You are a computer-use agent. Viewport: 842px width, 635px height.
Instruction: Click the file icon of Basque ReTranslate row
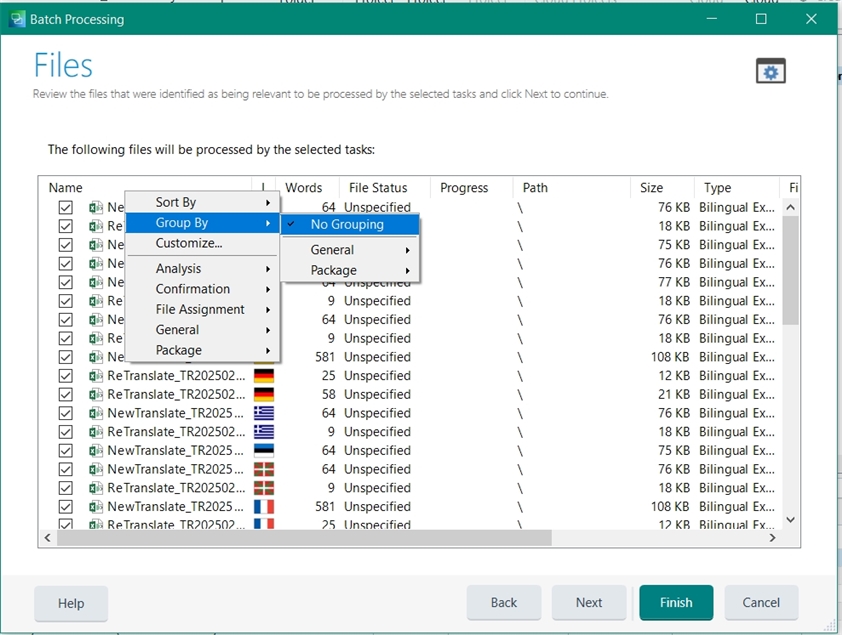pos(96,488)
